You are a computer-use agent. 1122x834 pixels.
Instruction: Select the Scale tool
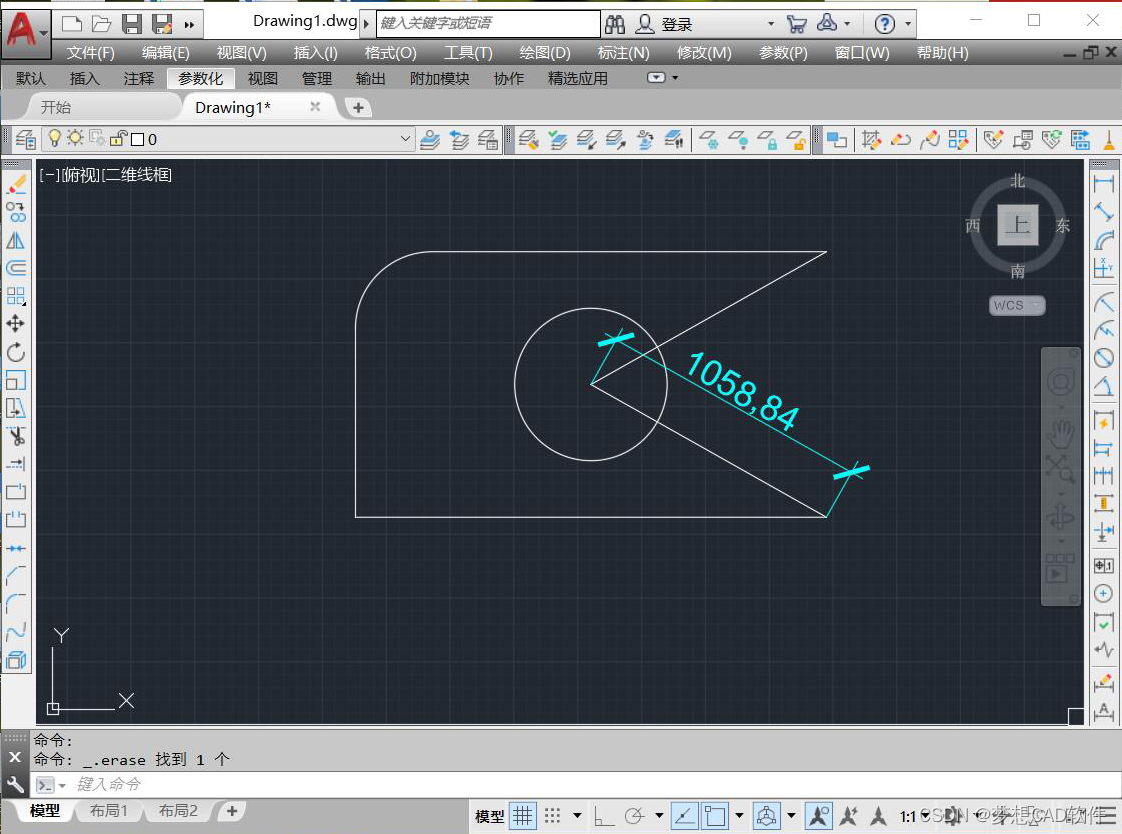[16, 380]
